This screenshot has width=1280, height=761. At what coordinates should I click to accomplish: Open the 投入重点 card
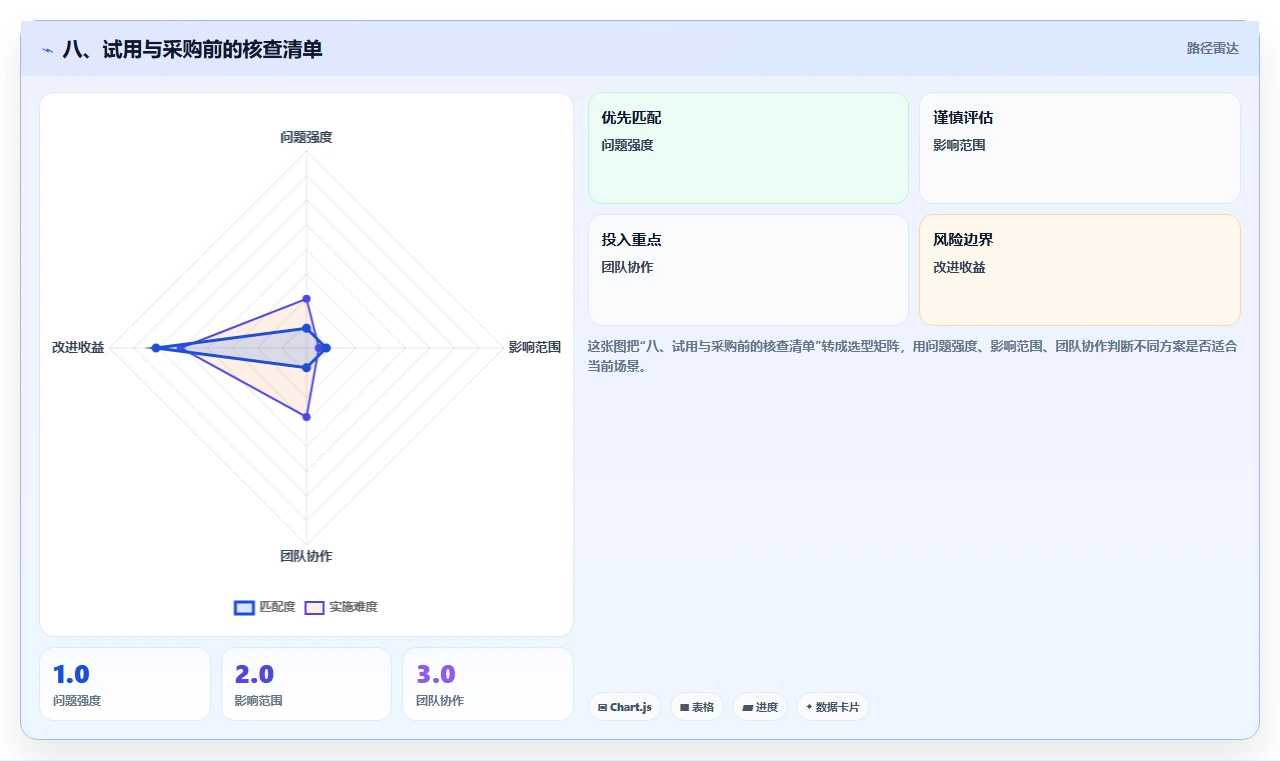pos(748,270)
